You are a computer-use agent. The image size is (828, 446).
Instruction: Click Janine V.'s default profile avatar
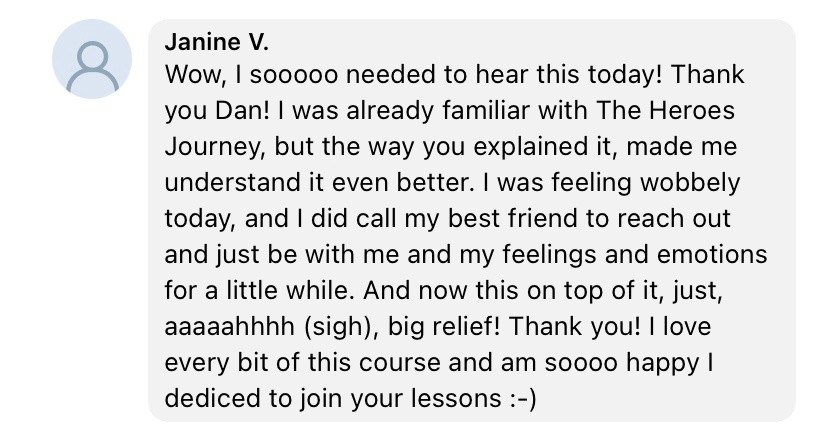coord(92,59)
